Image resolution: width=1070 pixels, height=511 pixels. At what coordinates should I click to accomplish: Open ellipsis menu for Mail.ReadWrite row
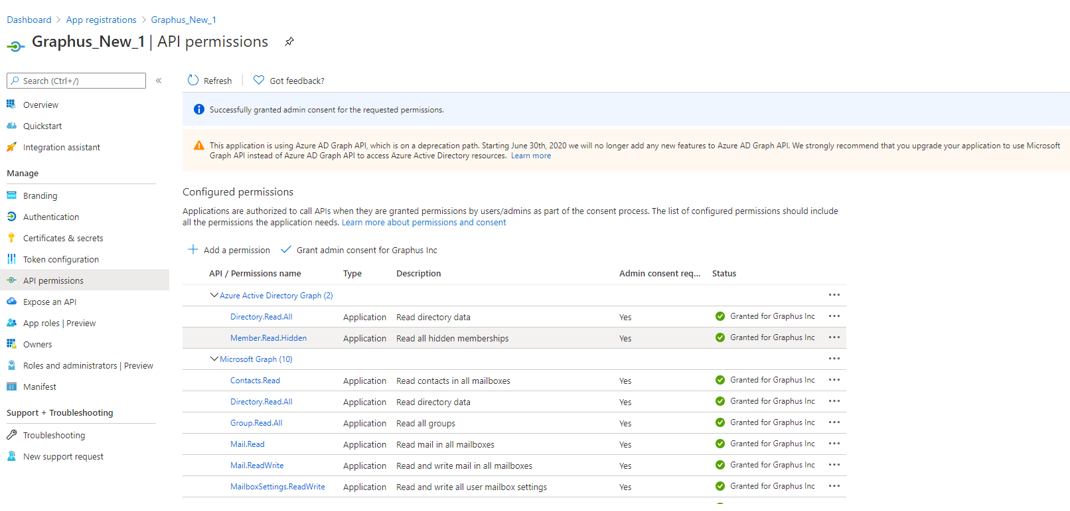(833, 465)
